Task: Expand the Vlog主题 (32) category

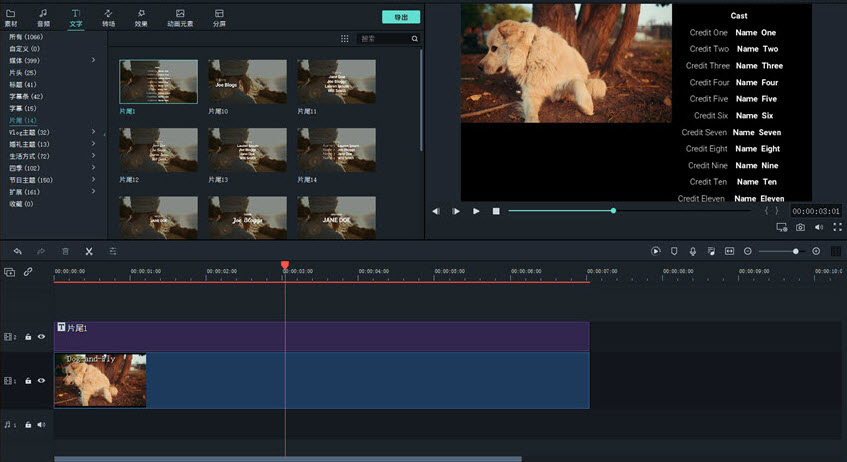Action: [x=94, y=132]
